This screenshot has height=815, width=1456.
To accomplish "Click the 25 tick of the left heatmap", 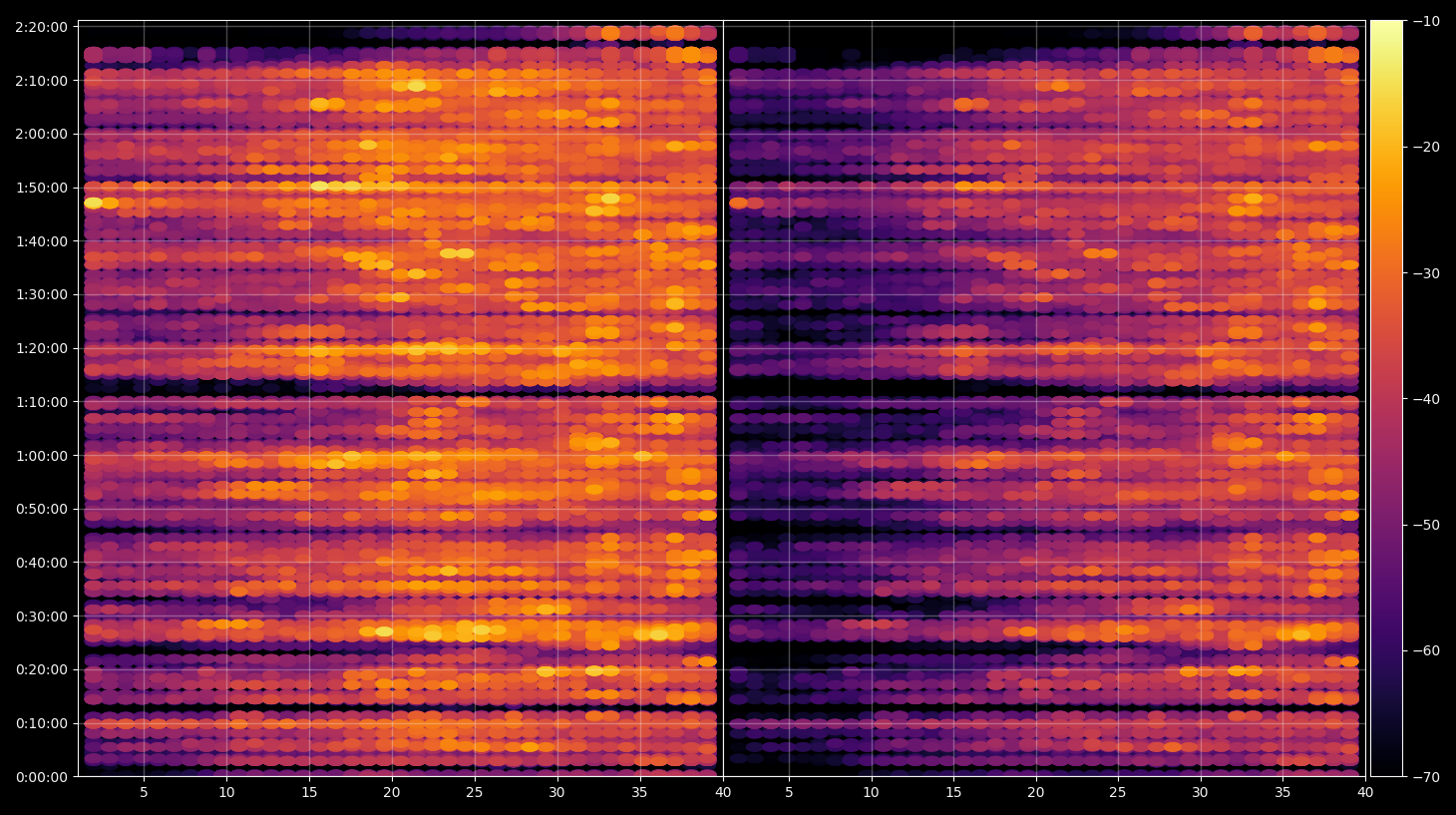I will (475, 793).
